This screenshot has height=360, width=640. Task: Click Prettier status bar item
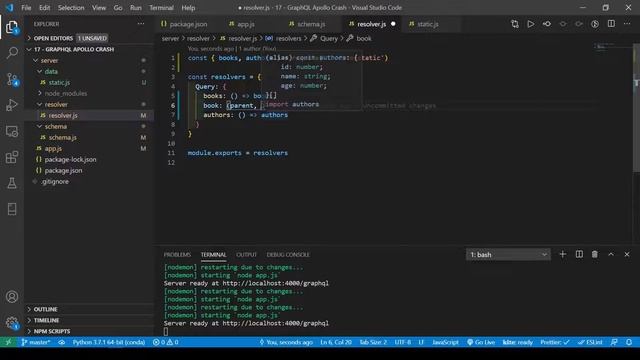(x=555, y=342)
